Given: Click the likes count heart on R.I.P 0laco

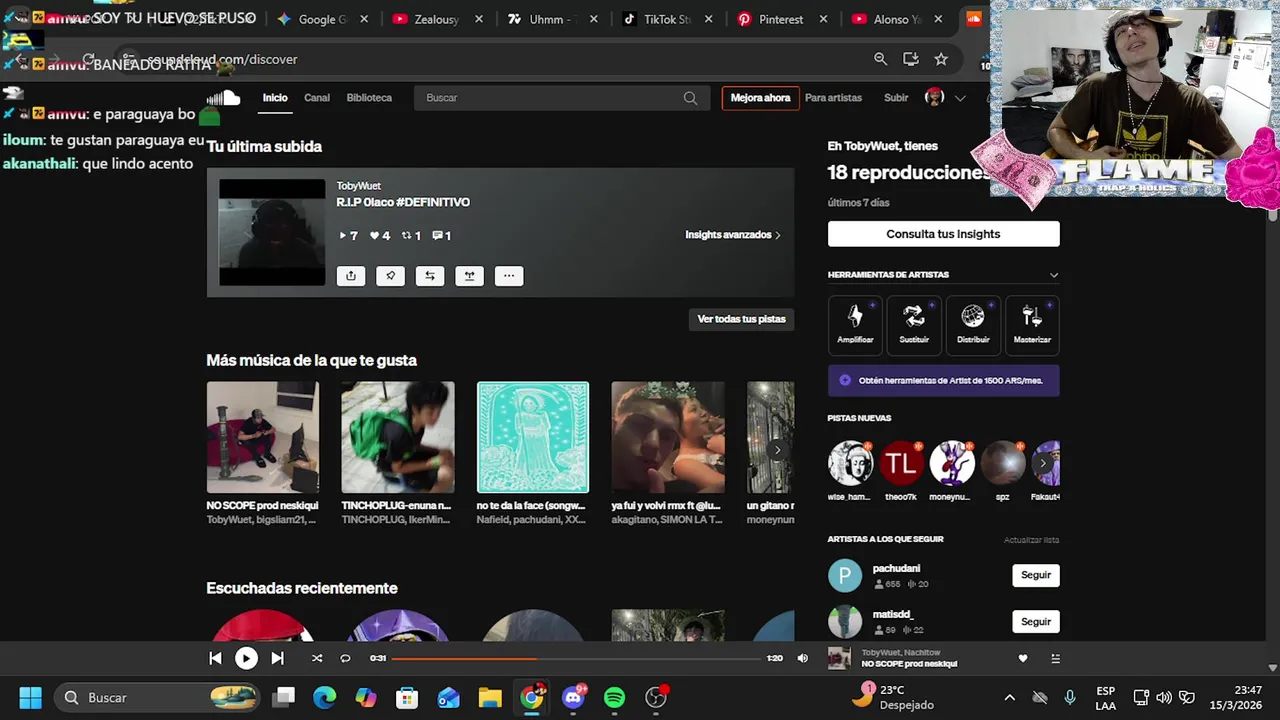Looking at the screenshot, I should [x=380, y=236].
